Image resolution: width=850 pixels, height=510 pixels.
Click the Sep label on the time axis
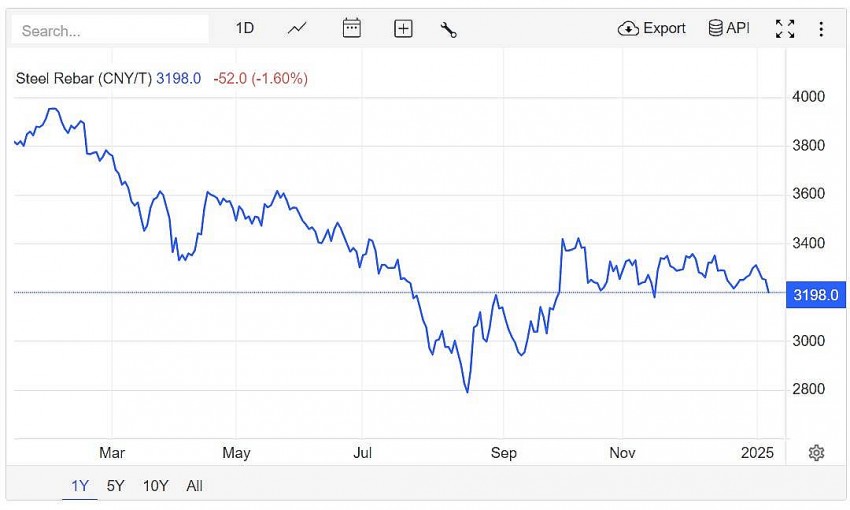(503, 453)
